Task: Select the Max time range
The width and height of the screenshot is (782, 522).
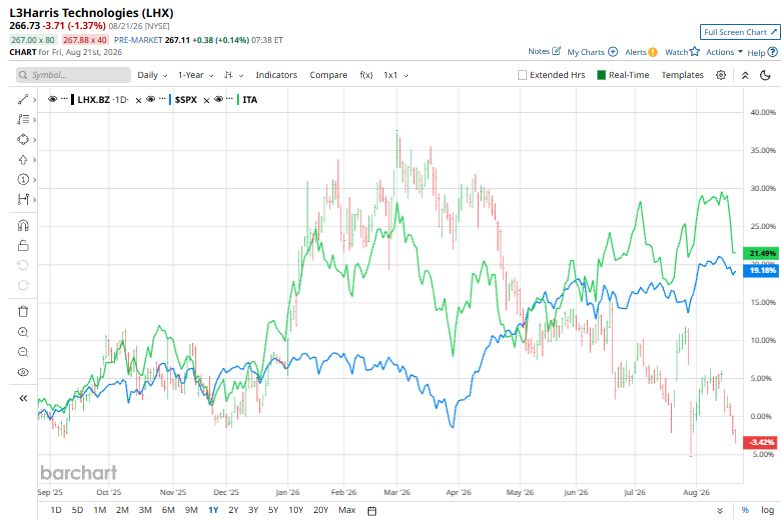Action: tap(347, 510)
